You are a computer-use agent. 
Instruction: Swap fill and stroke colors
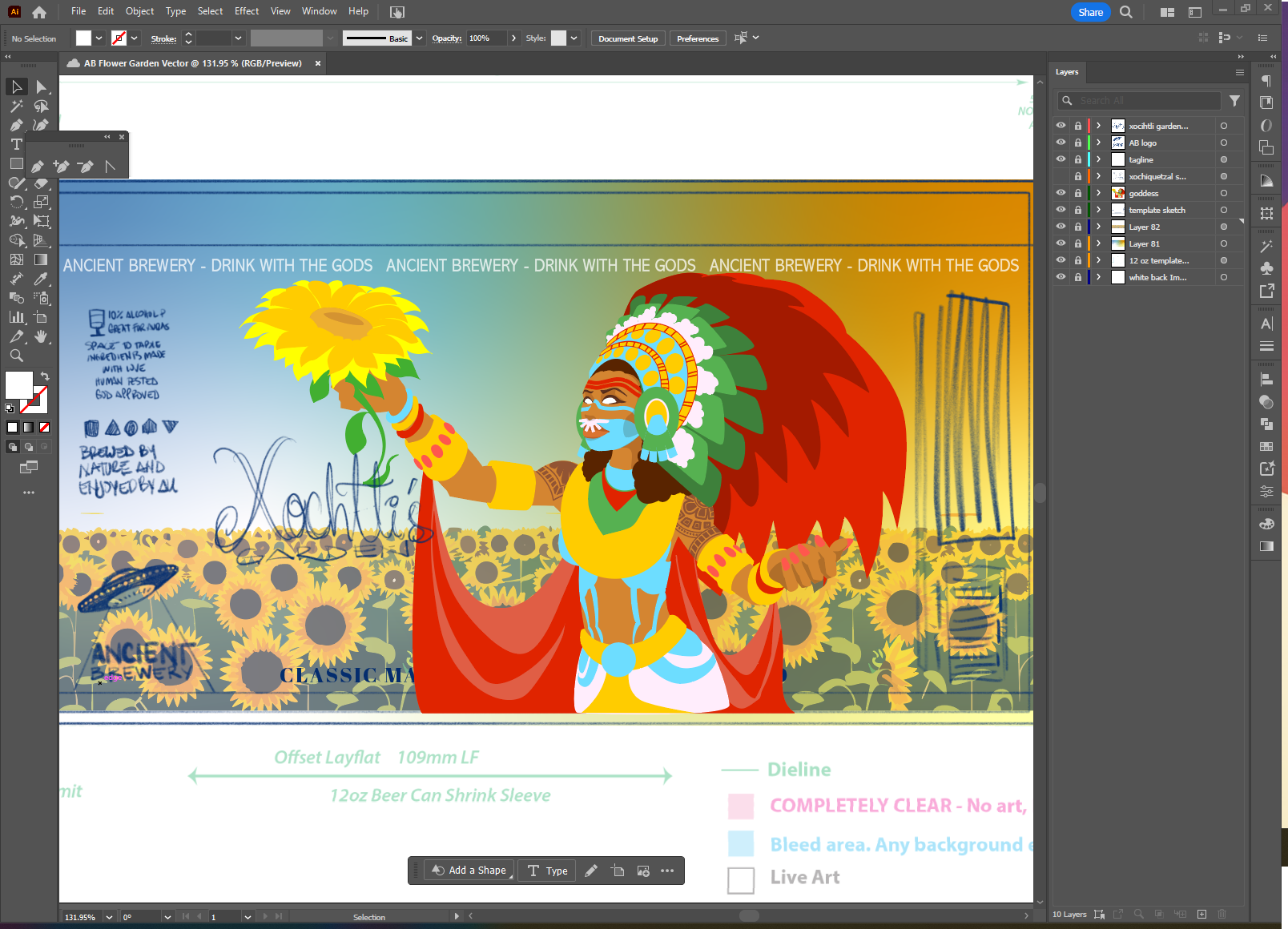[x=45, y=376]
